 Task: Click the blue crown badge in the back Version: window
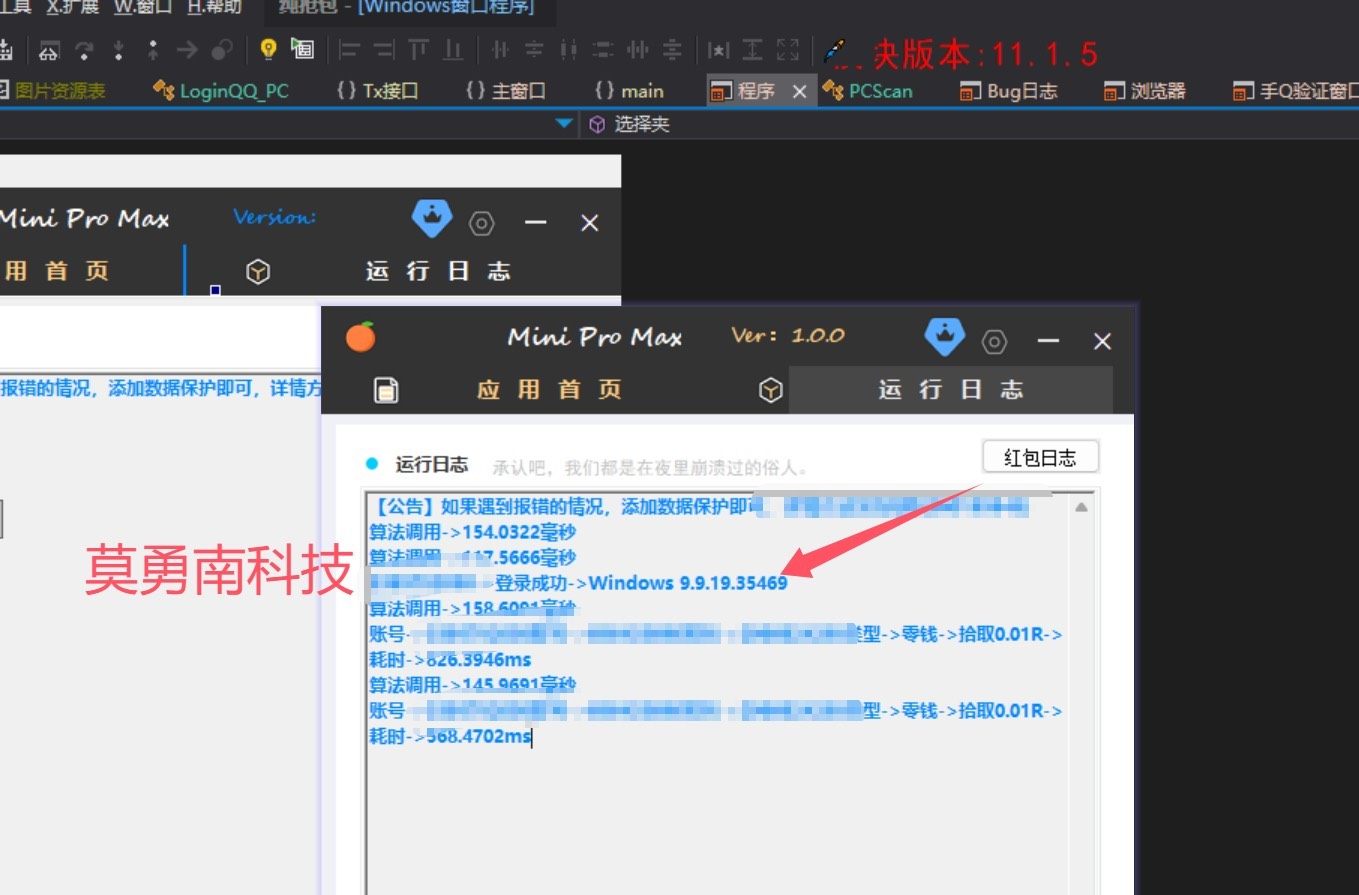tap(432, 218)
